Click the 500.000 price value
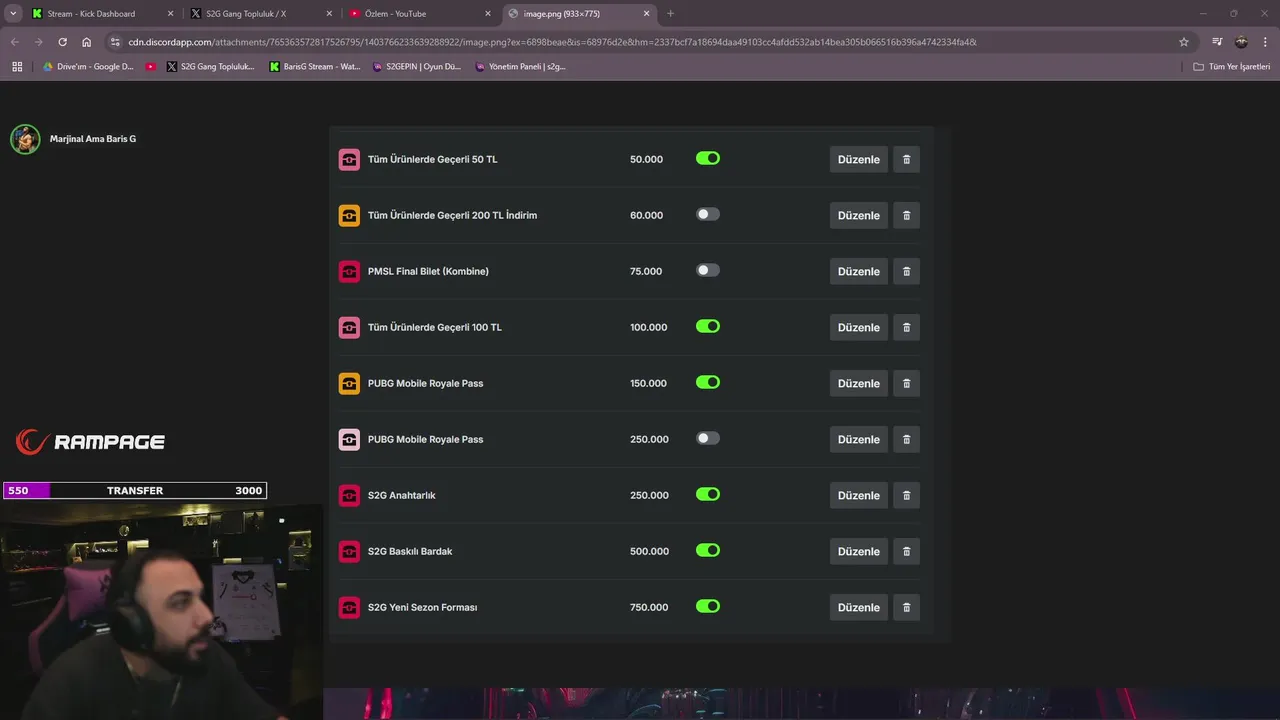 (649, 551)
